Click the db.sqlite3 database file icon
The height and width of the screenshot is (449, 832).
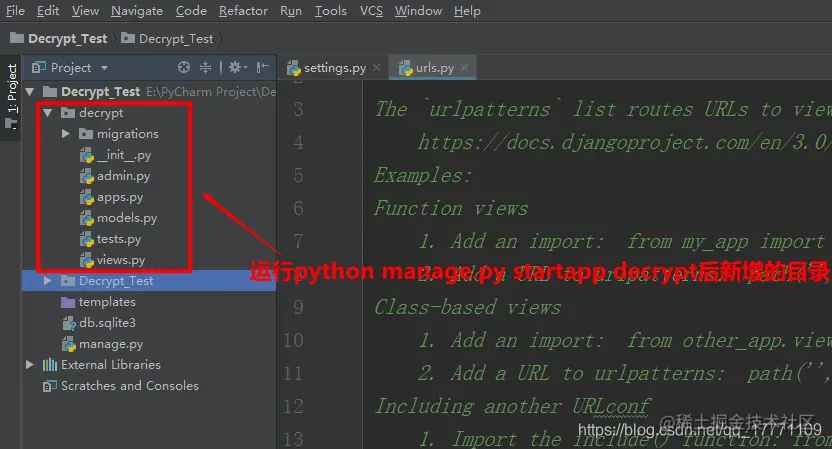coord(69,323)
